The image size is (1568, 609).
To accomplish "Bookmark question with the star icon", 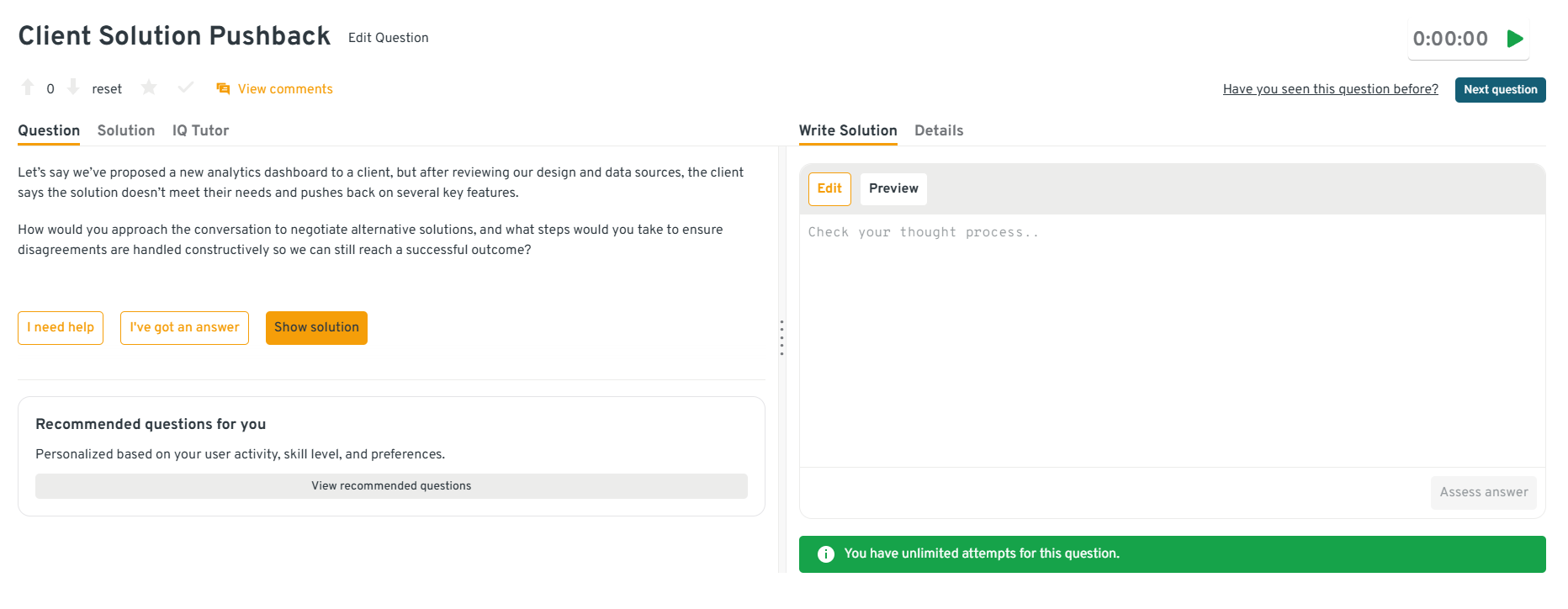I will coord(149,87).
